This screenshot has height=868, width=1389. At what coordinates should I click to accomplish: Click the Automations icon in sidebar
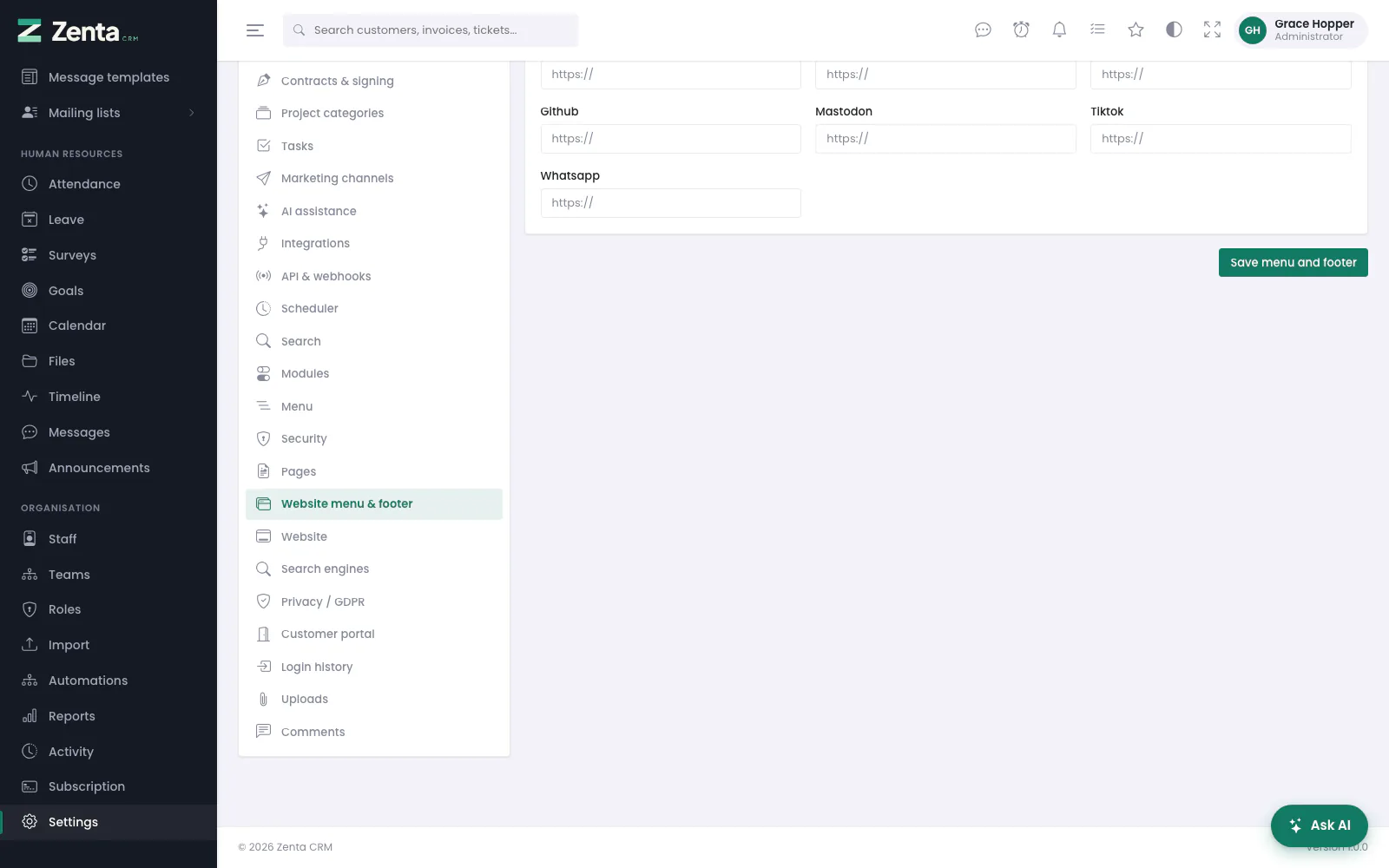tap(30, 681)
